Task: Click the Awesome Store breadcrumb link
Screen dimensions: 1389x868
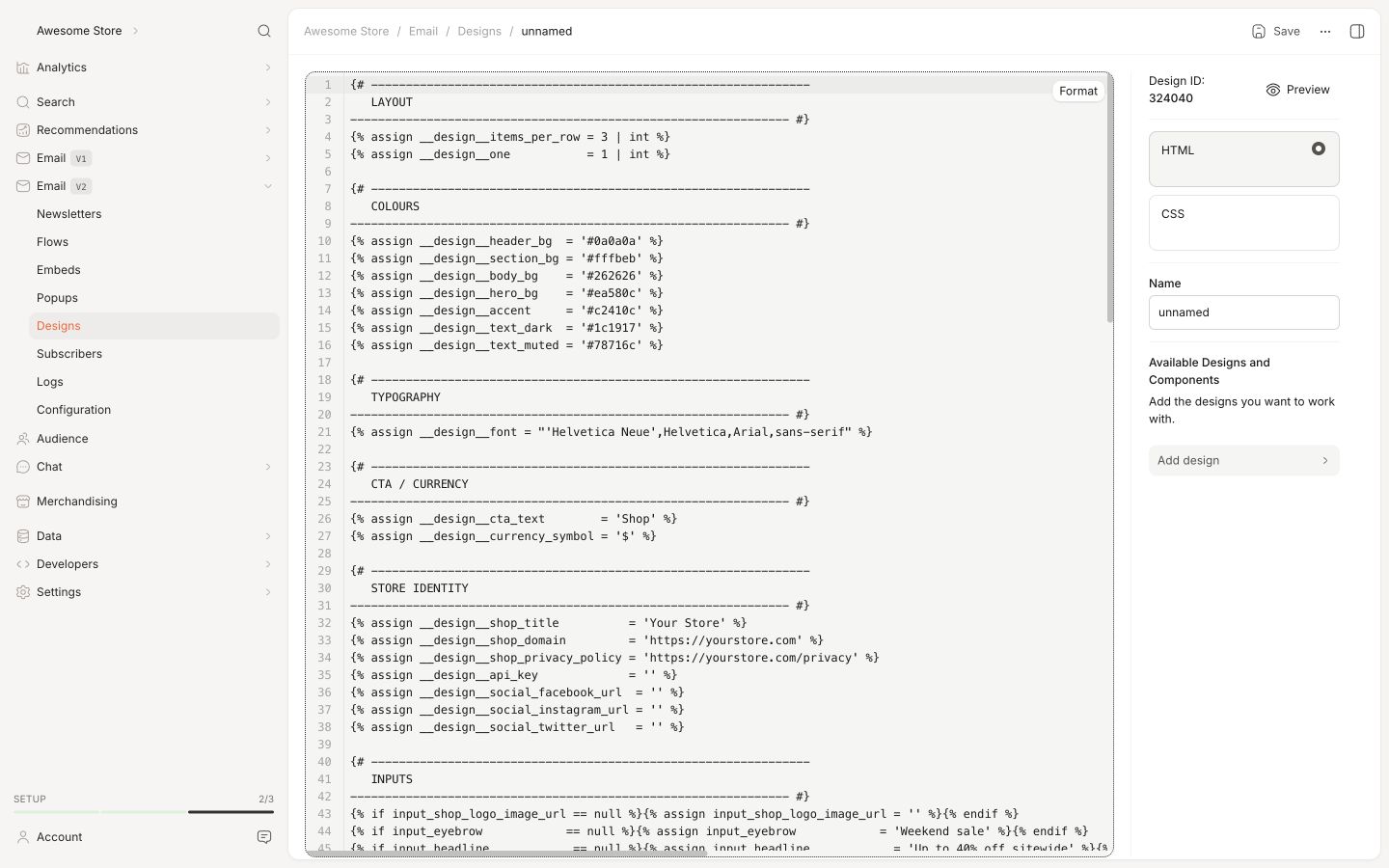Action: [x=346, y=31]
